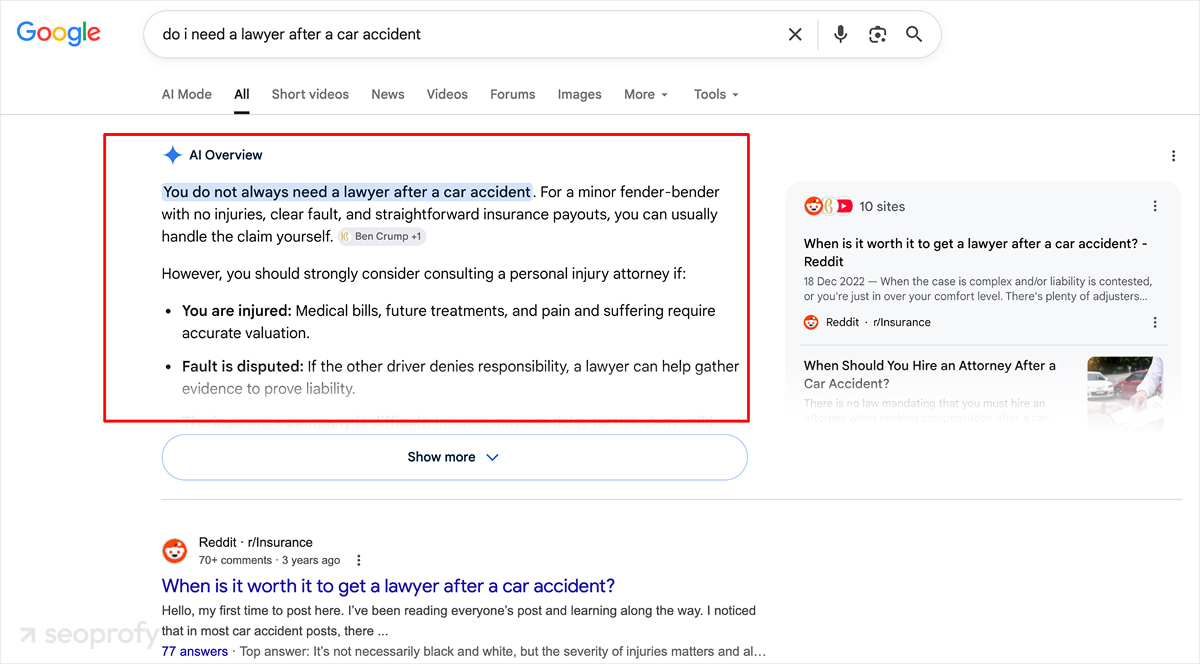Click the car accident thumbnail image
1200x664 pixels.
1125,393
